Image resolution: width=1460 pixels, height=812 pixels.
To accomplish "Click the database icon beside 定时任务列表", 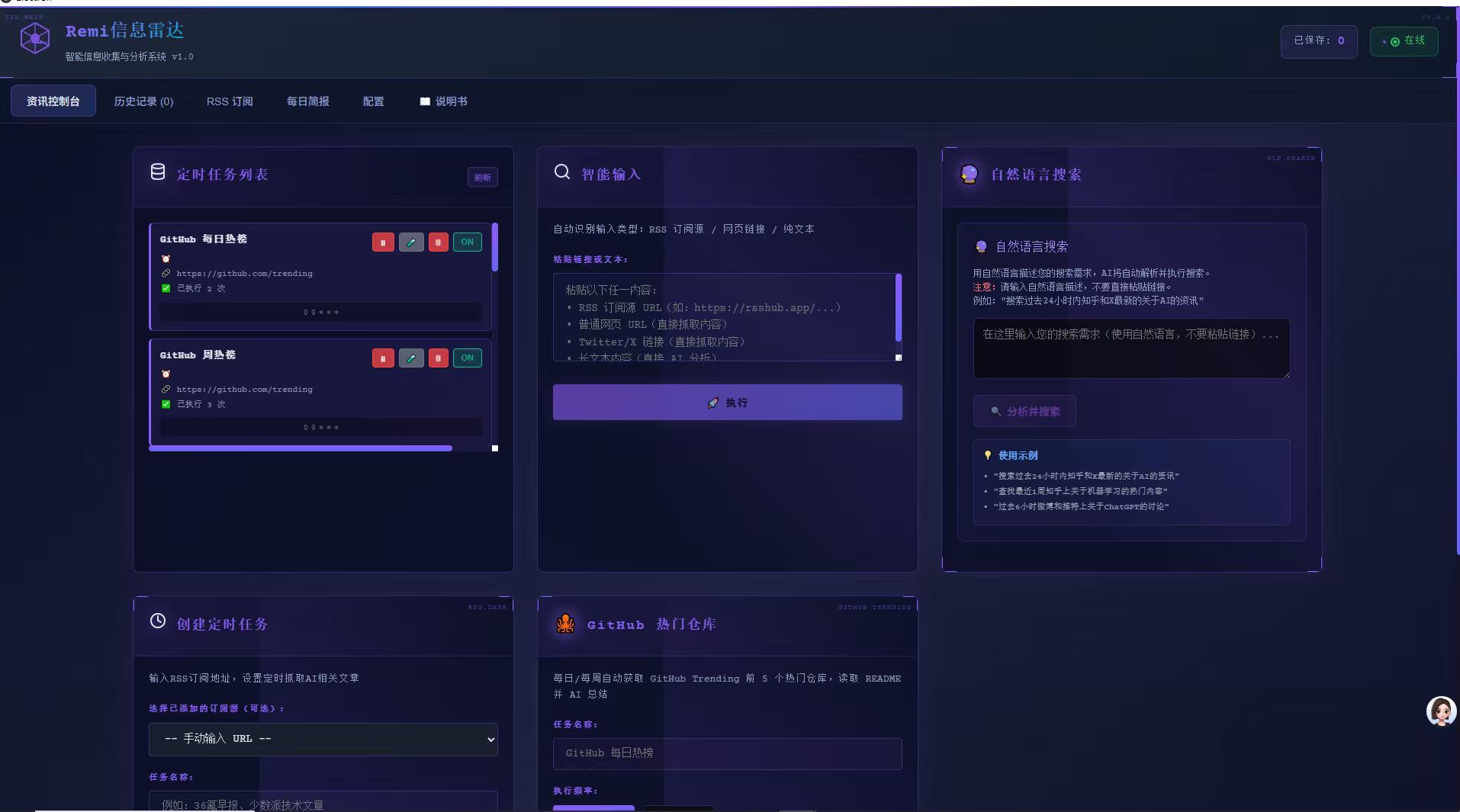I will pos(157,172).
